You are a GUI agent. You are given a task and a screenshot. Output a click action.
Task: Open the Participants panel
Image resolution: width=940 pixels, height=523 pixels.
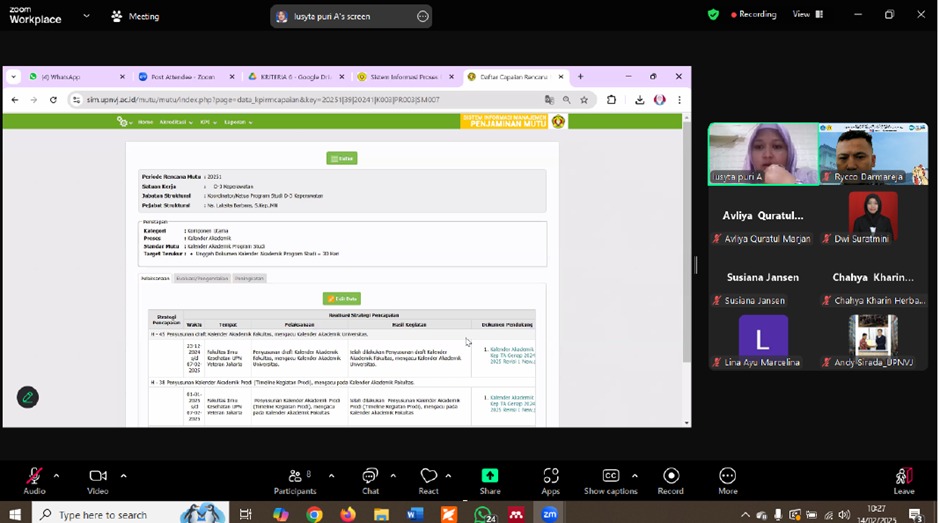tap(294, 476)
